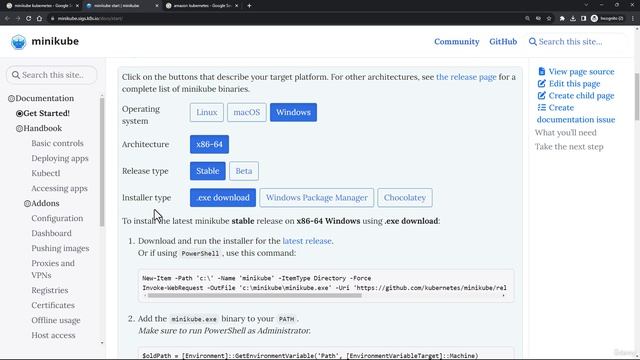Jump to What you'll need section
This screenshot has width=640, height=360.
coord(566,133)
